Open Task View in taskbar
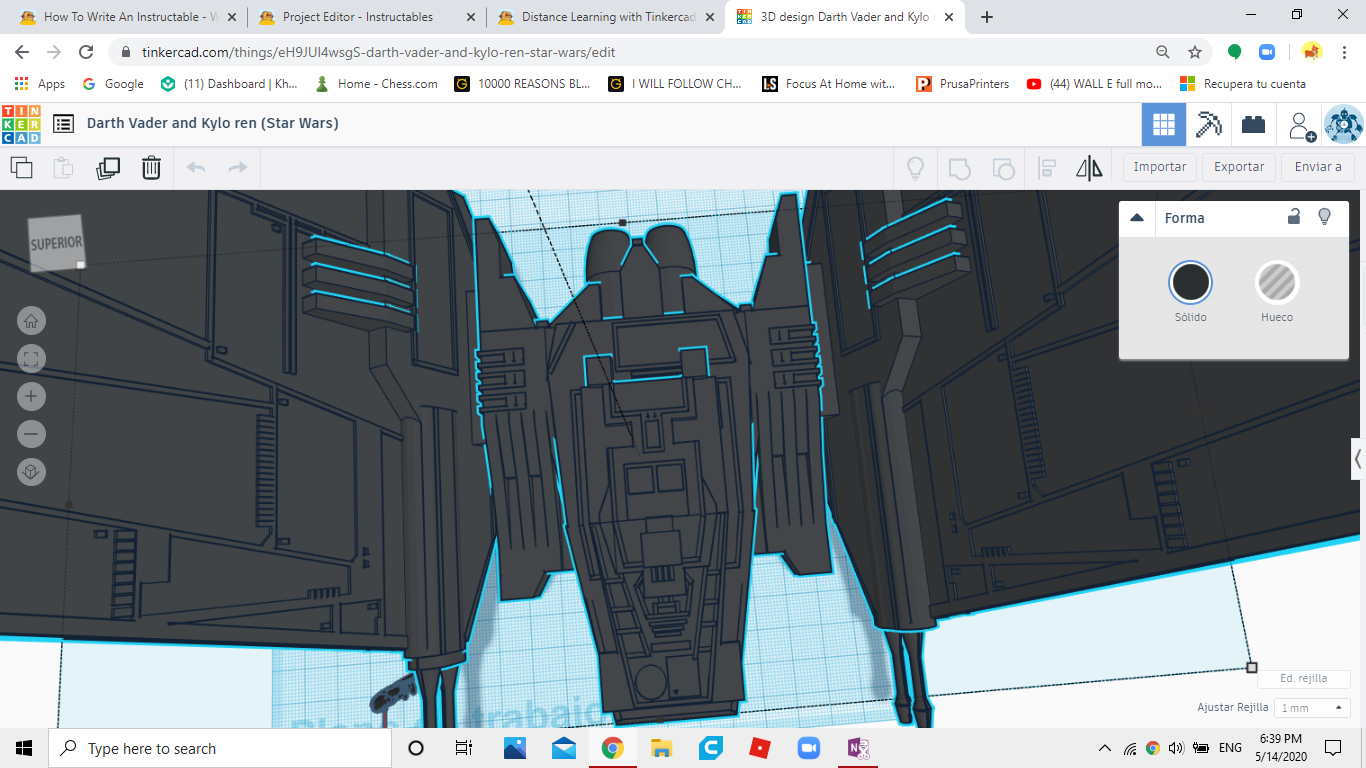The height and width of the screenshot is (768, 1366). click(464, 748)
